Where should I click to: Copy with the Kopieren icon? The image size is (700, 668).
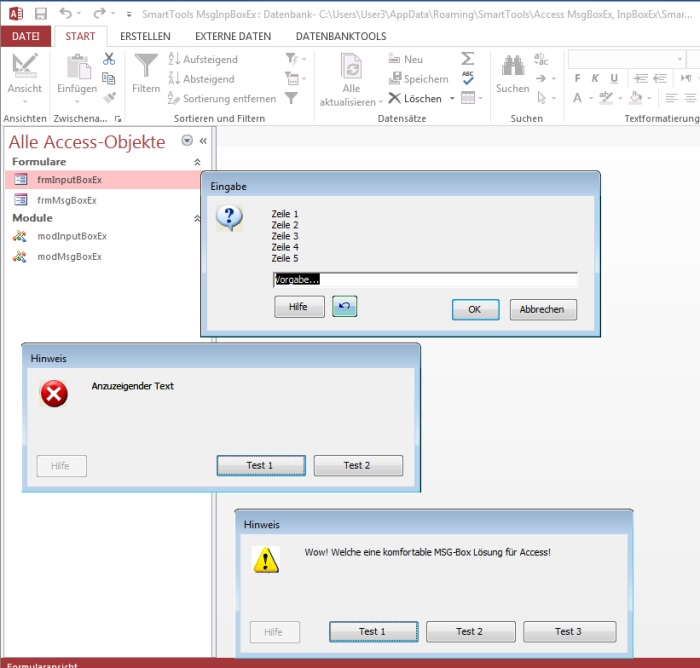click(x=109, y=79)
